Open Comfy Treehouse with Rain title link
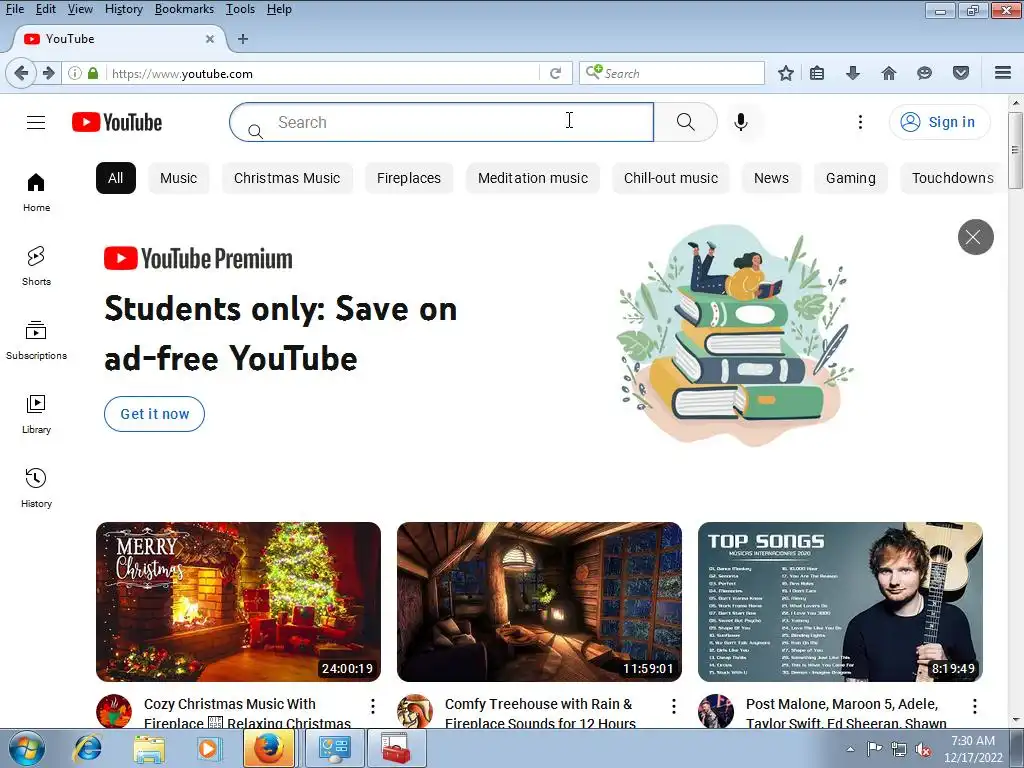Image resolution: width=1024 pixels, height=768 pixels. click(x=540, y=713)
